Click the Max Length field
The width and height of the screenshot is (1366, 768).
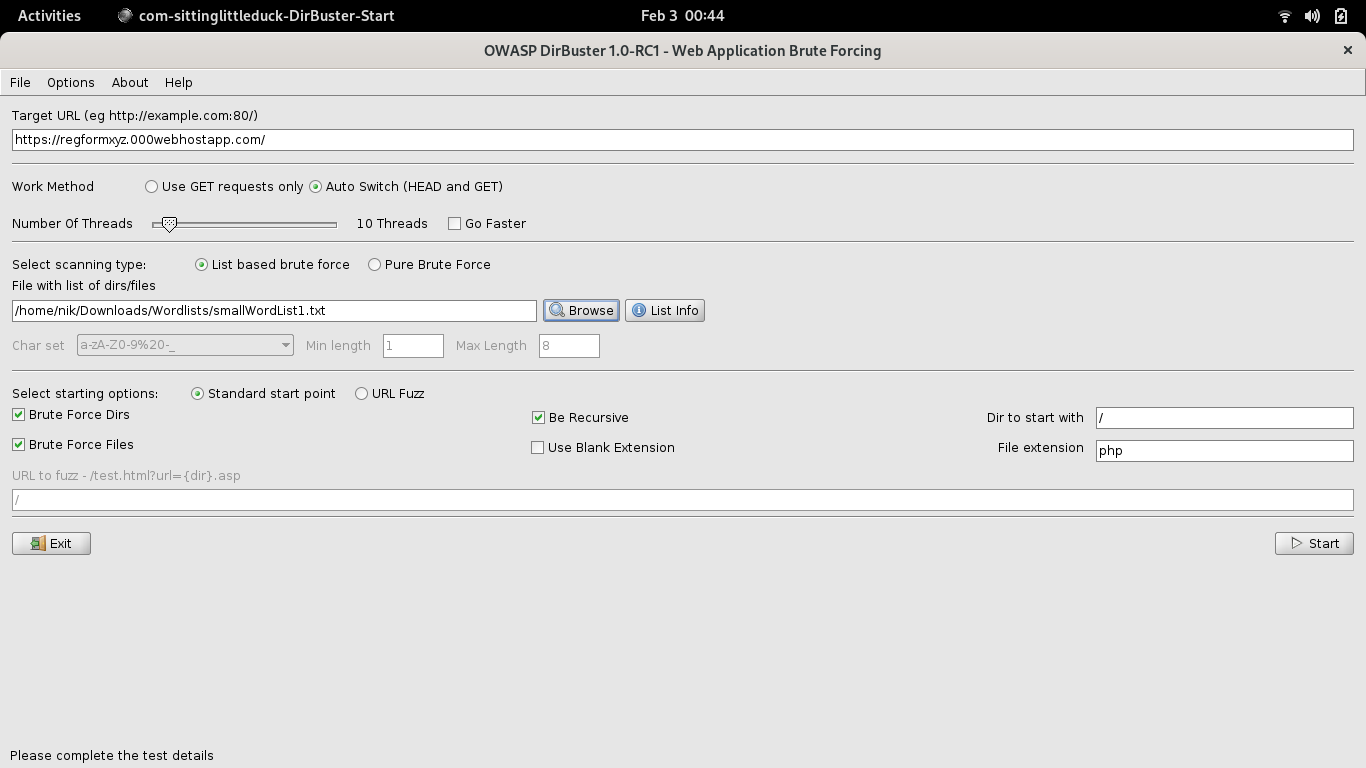coord(569,346)
